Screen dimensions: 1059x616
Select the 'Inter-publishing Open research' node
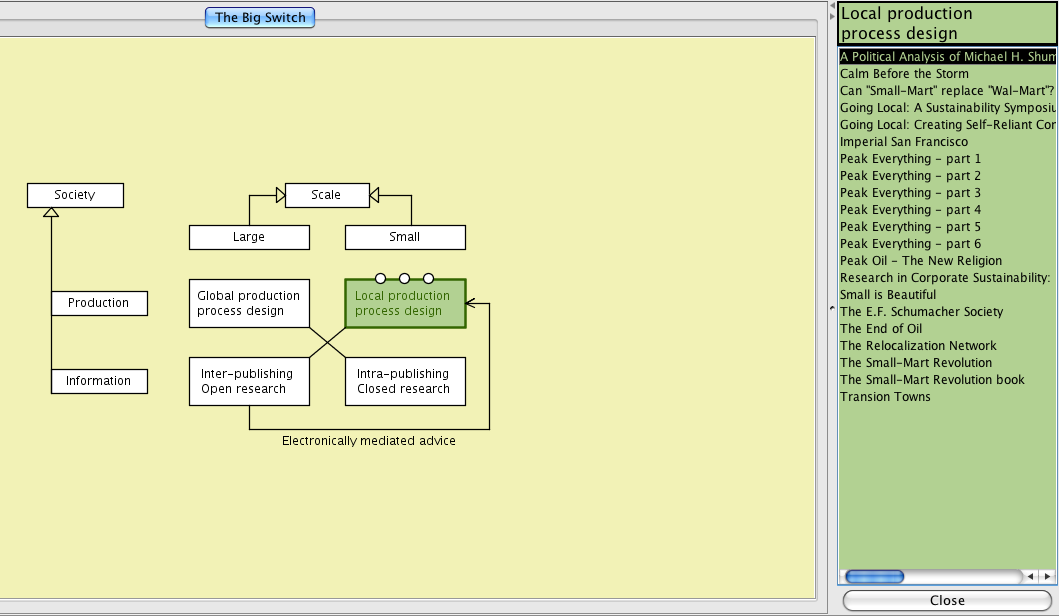click(x=249, y=381)
